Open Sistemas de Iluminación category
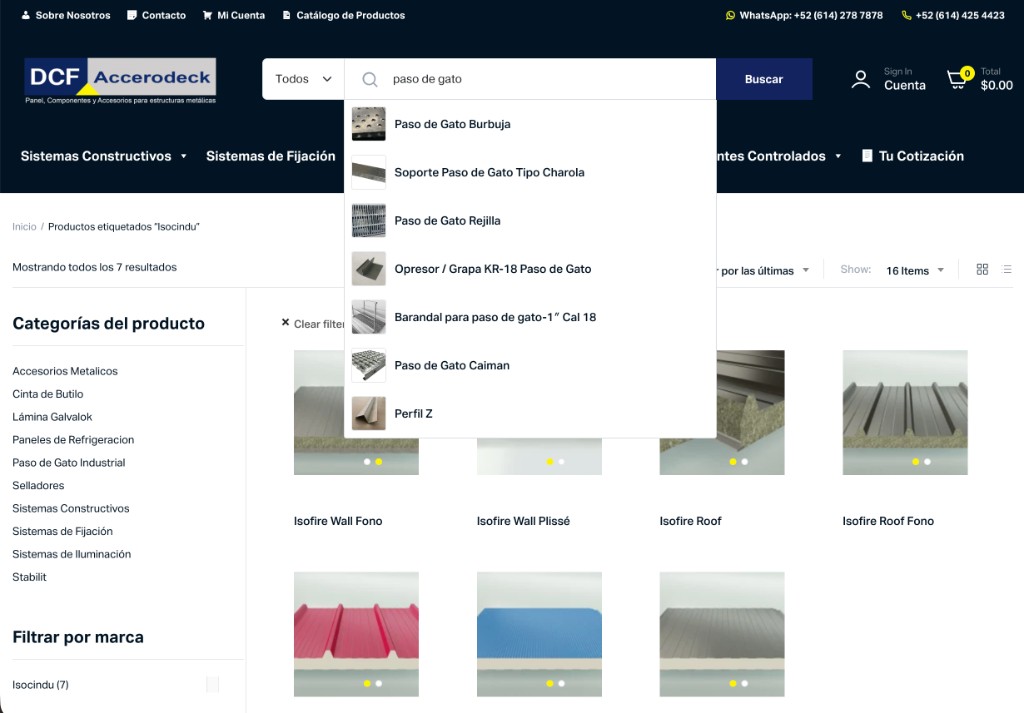 71,554
